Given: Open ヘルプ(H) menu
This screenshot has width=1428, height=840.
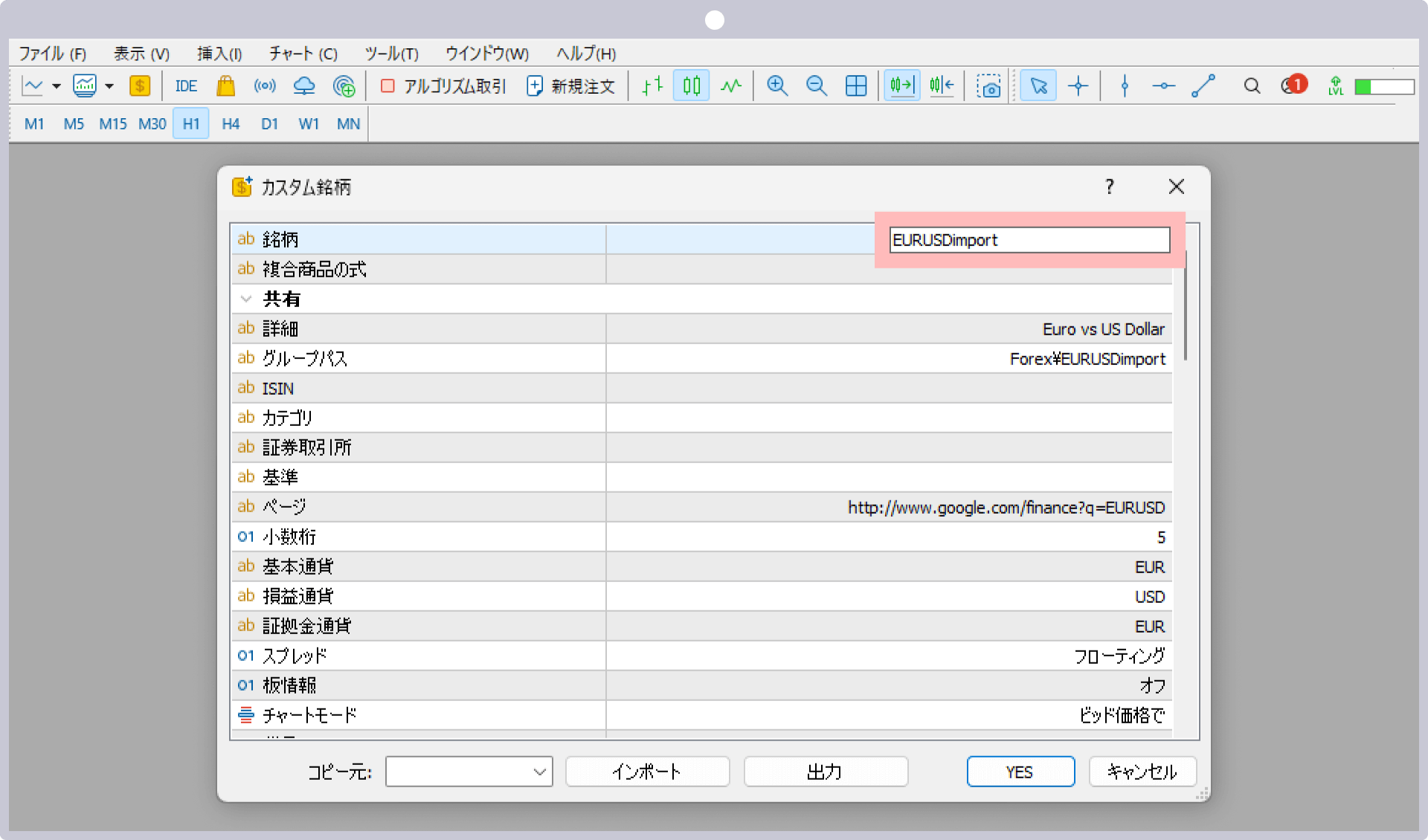Looking at the screenshot, I should coord(586,54).
